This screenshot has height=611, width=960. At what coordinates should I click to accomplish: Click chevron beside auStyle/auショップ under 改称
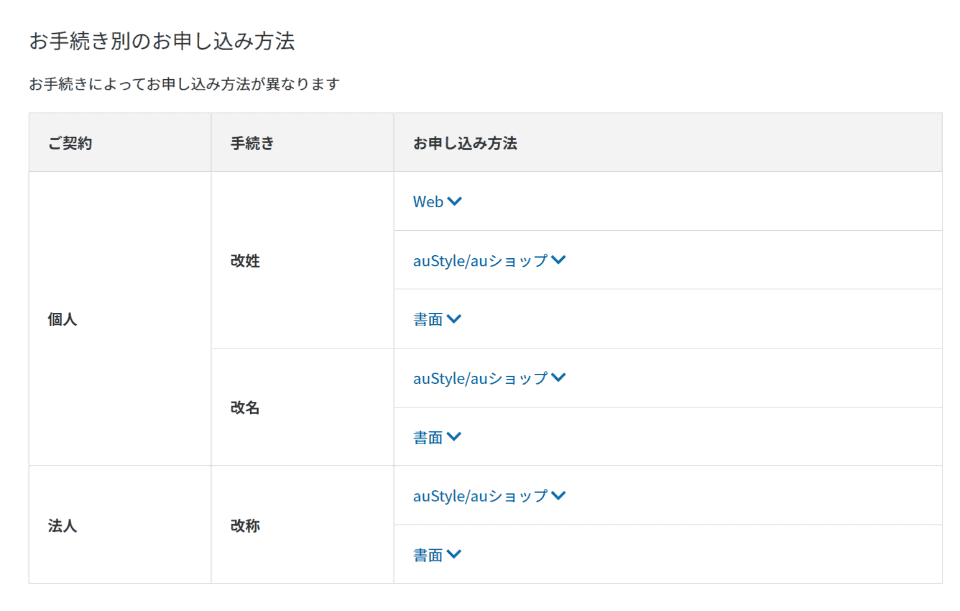pyautogui.click(x=558, y=495)
